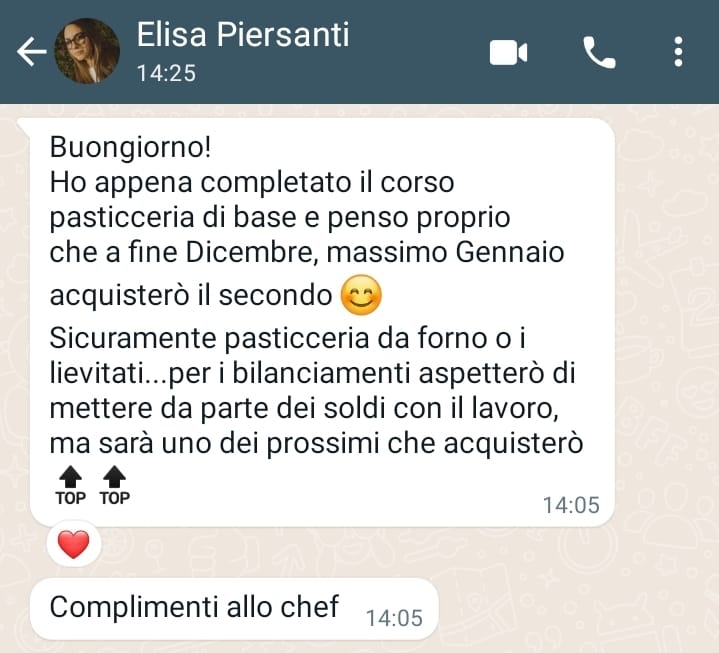Open Elisa Piersanti's profile picture
719x653 pixels.
coord(87,51)
